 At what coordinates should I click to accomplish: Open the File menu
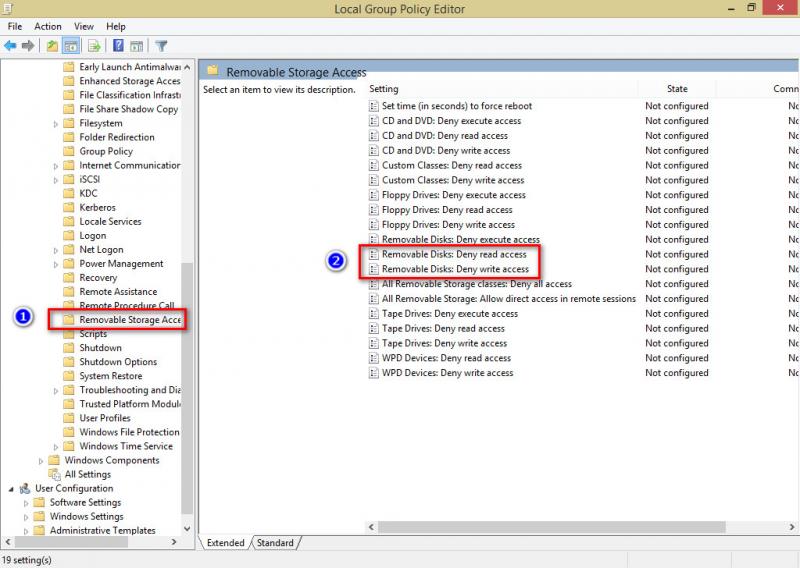click(x=15, y=27)
